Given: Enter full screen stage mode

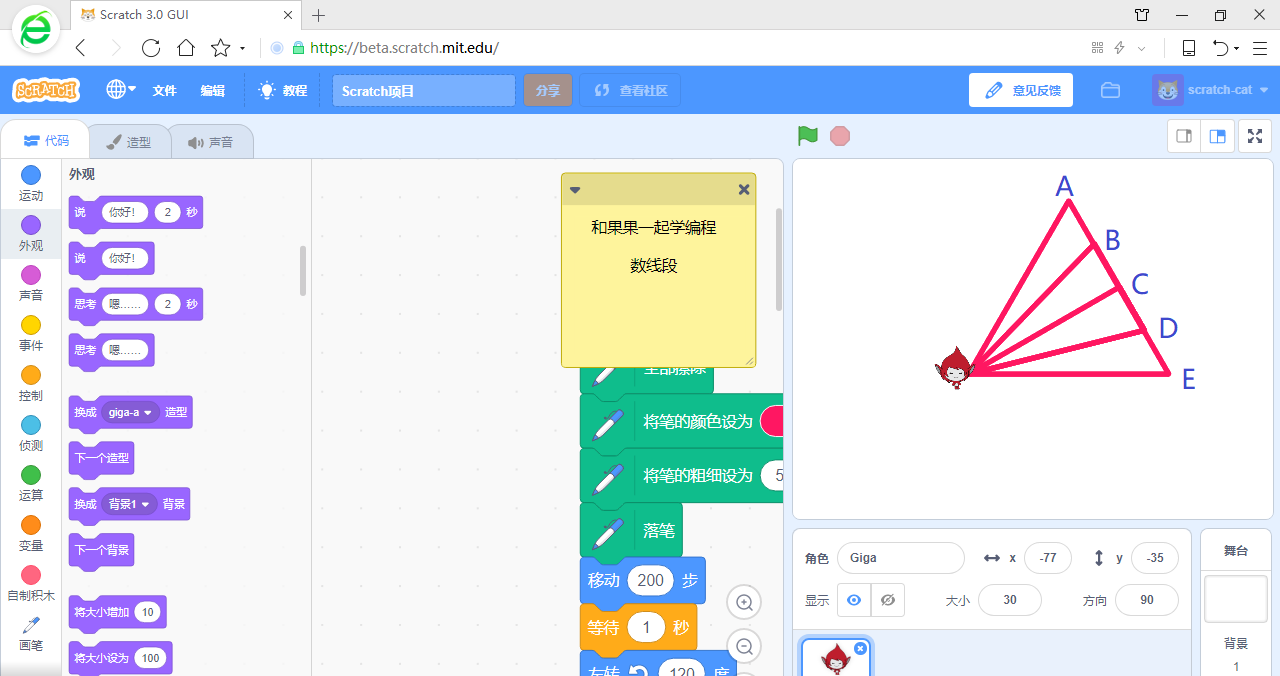Looking at the screenshot, I should 1255,137.
